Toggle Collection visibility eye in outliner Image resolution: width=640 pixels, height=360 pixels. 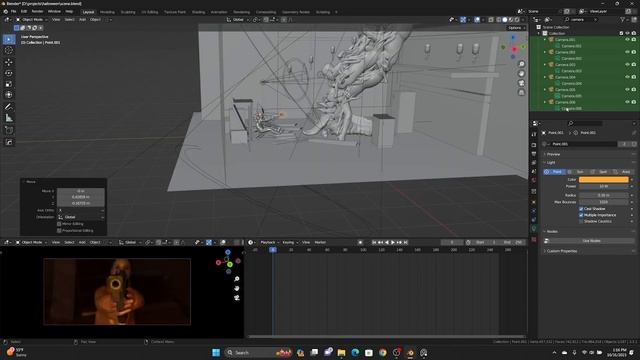(627, 33)
